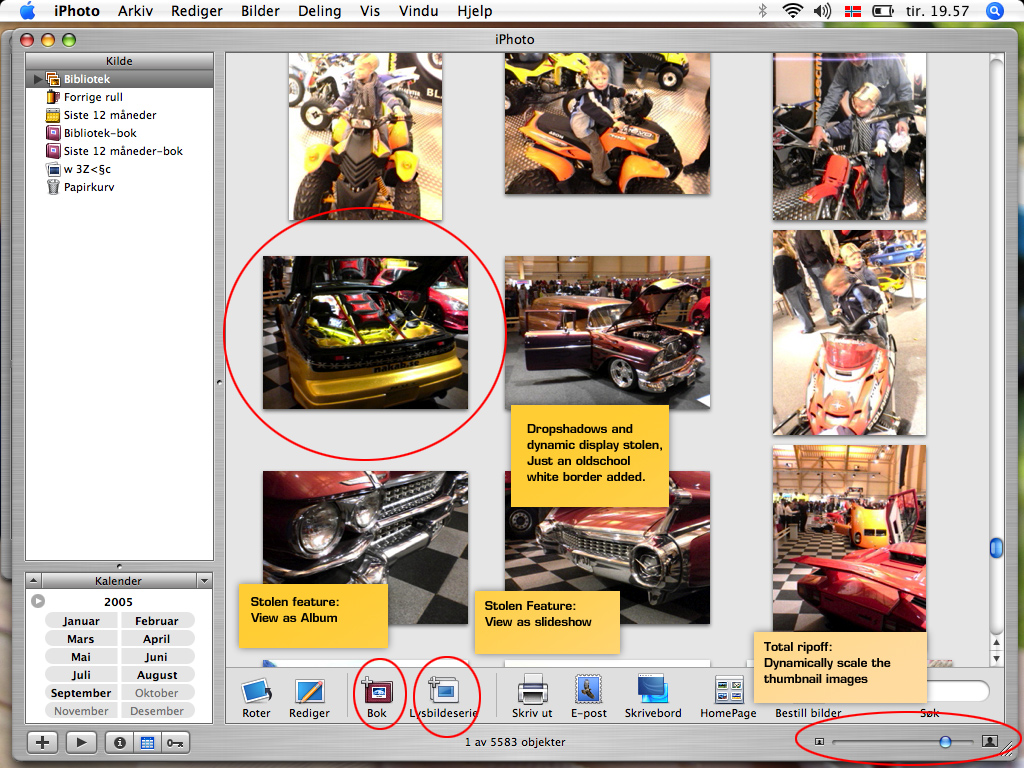Screen dimensions: 1024x768
Task: Open the Deling menu
Action: pos(319,11)
